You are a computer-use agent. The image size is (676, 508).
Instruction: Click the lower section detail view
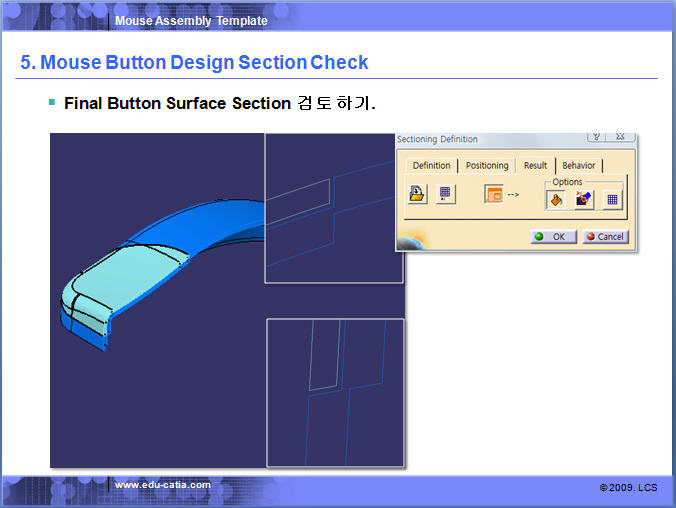click(335, 392)
